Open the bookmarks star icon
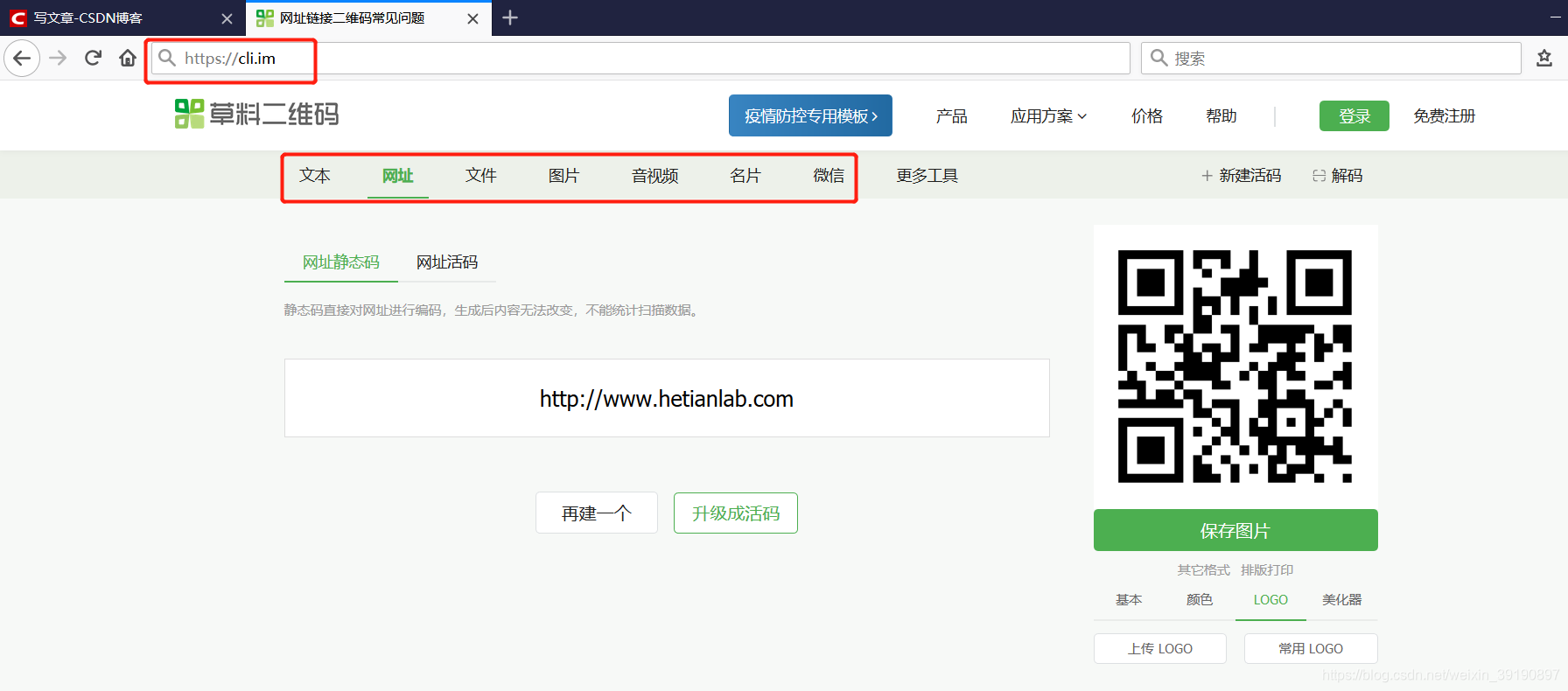This screenshot has height=691, width=1568. tap(1544, 59)
